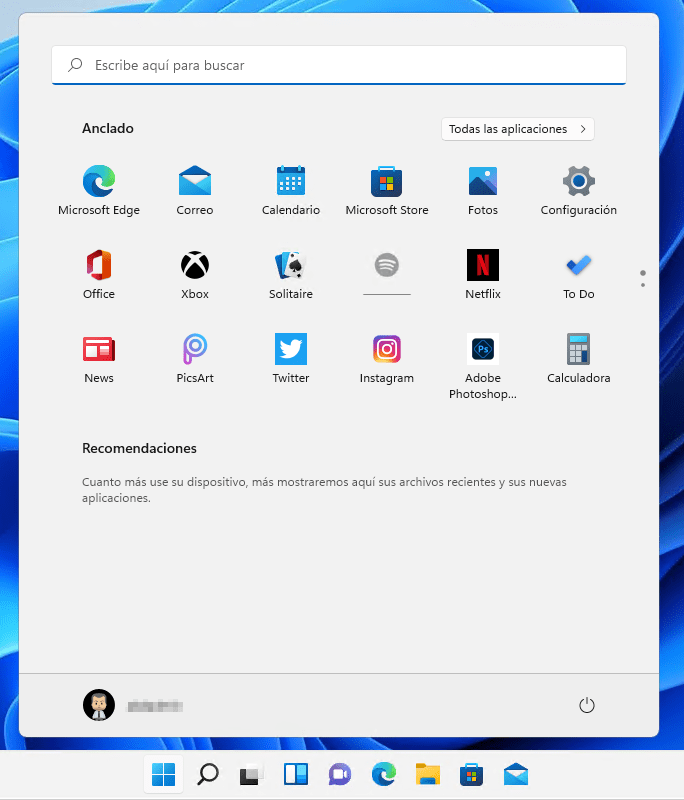The image size is (684, 800).
Task: Open the News app
Action: click(98, 358)
